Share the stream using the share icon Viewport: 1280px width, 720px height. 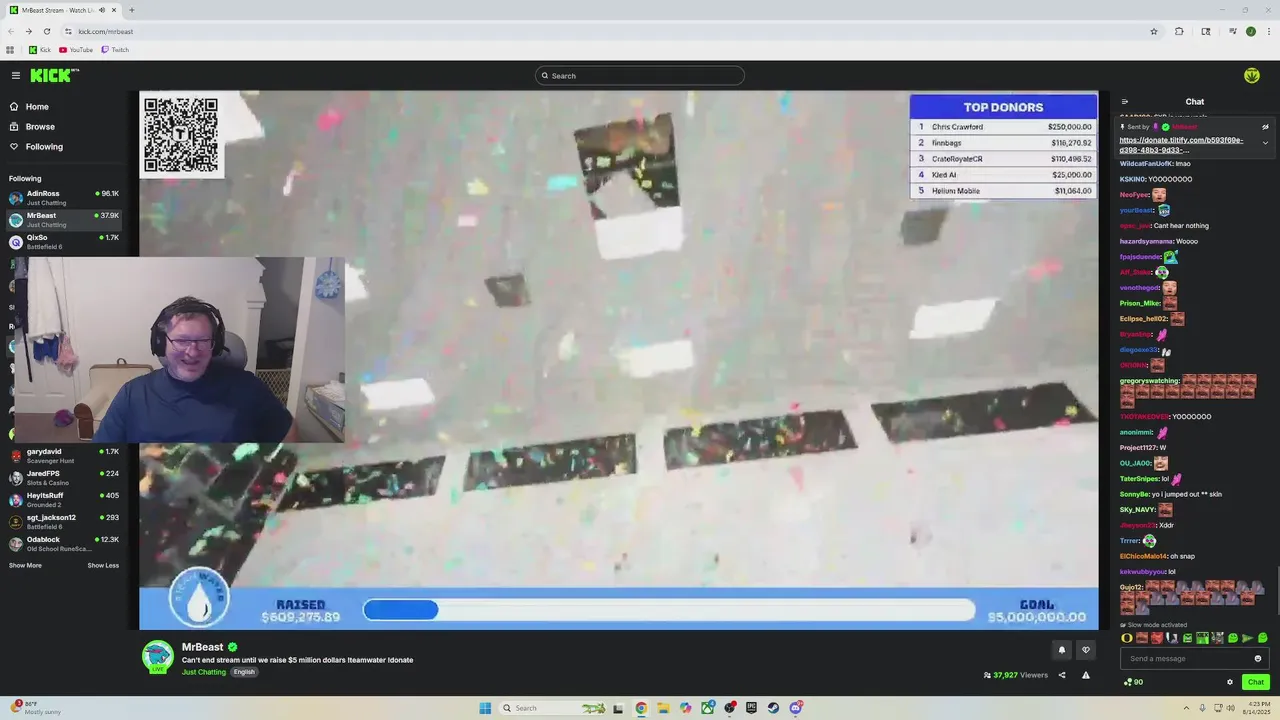(1062, 675)
